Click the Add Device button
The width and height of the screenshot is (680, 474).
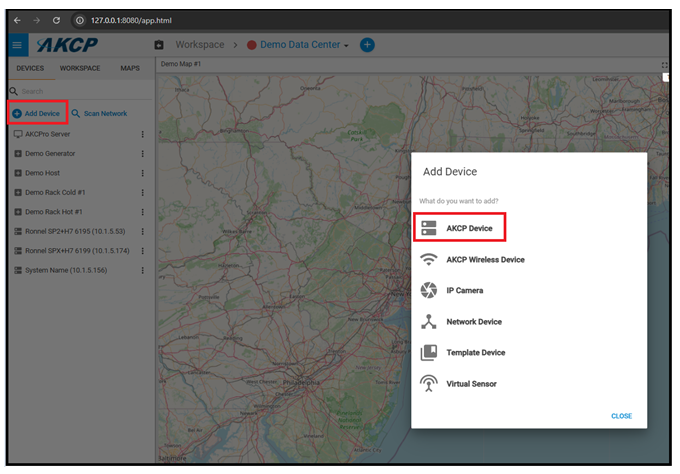point(37,113)
